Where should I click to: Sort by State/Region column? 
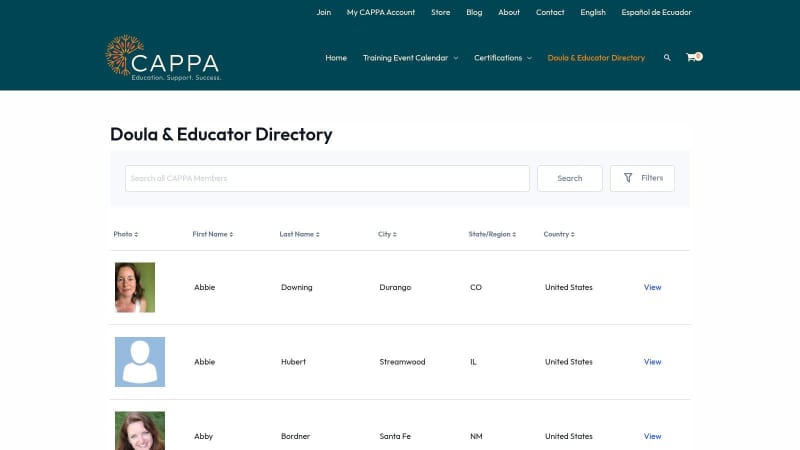492,234
